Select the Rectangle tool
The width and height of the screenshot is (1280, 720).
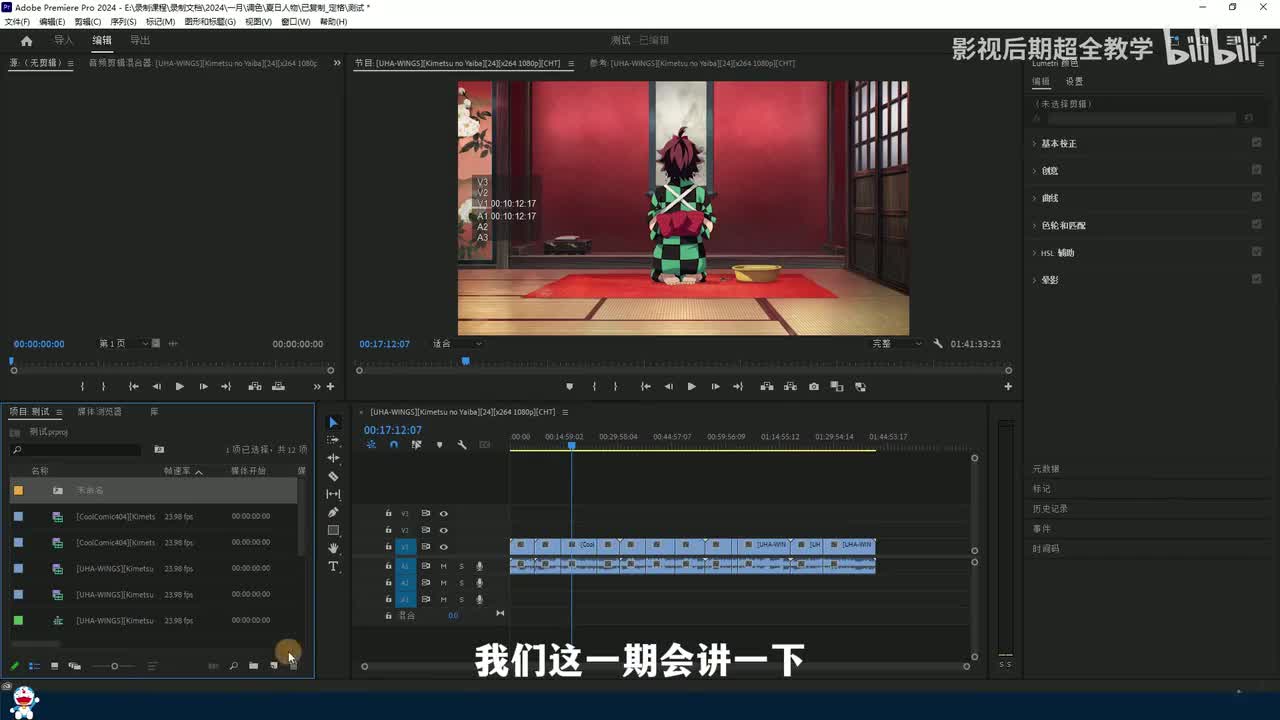[x=334, y=530]
